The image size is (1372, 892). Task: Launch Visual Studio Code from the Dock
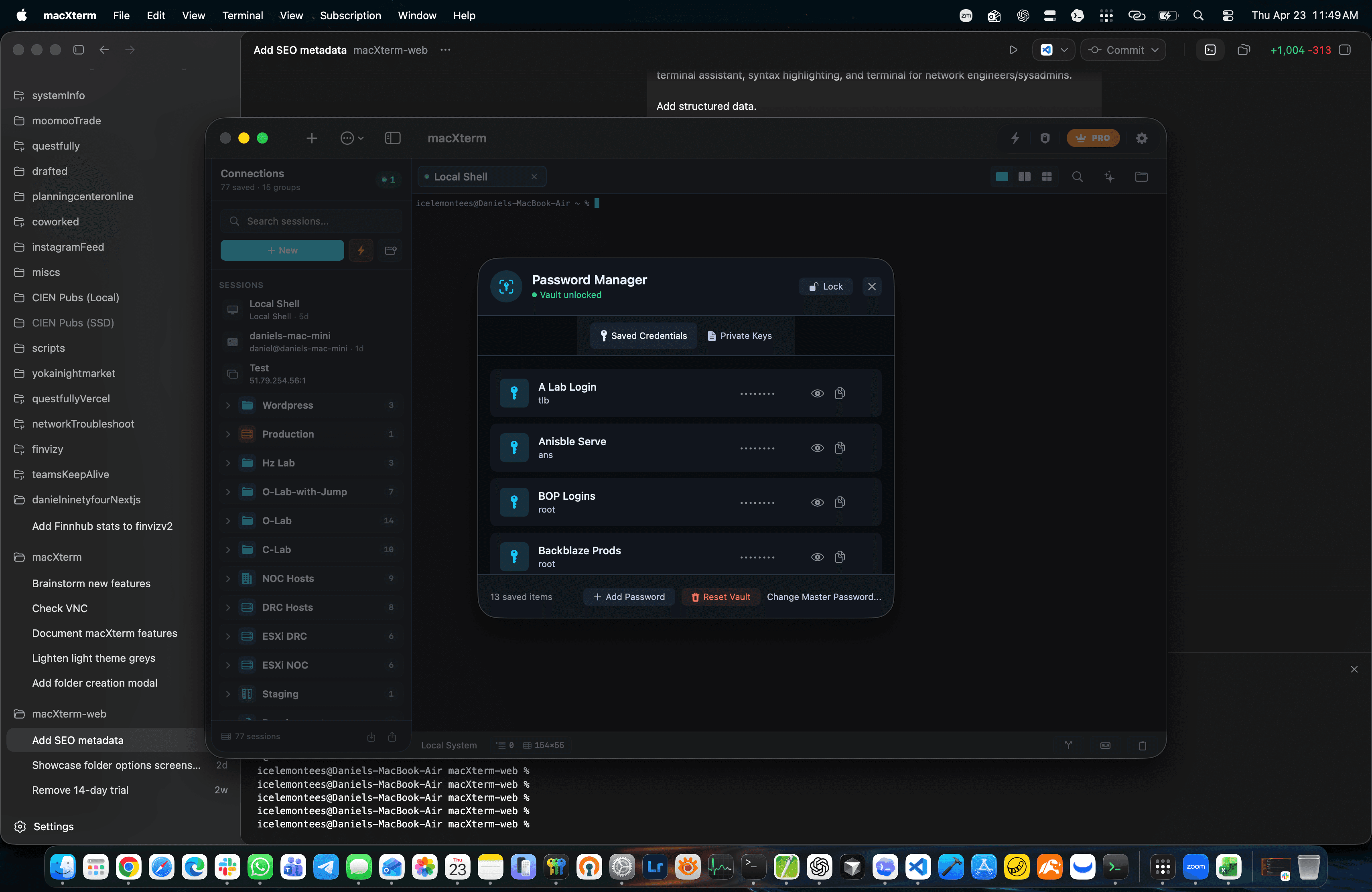pyautogui.click(x=918, y=866)
